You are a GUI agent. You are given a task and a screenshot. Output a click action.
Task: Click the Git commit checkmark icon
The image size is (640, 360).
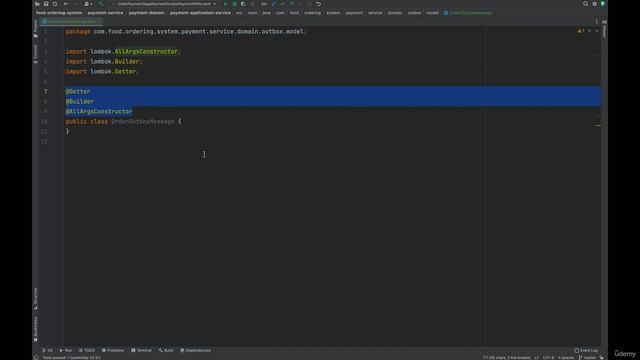[x=283, y=4]
